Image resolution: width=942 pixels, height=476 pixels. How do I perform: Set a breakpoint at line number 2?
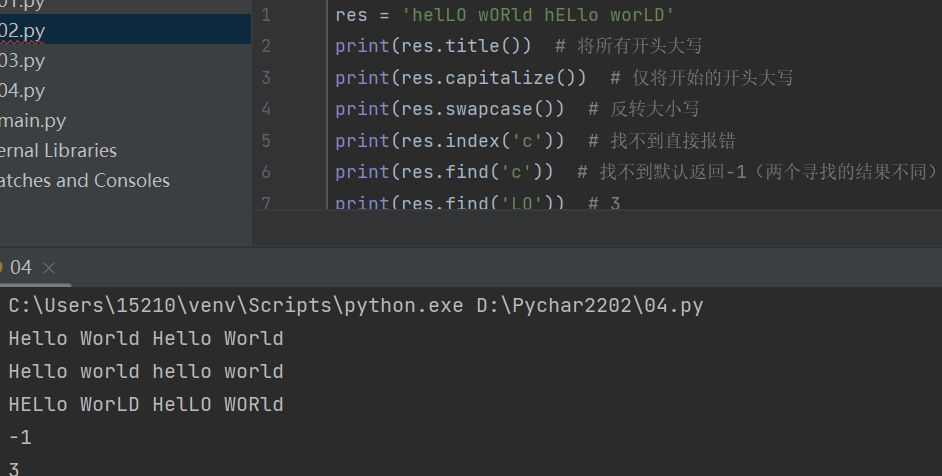(266, 46)
